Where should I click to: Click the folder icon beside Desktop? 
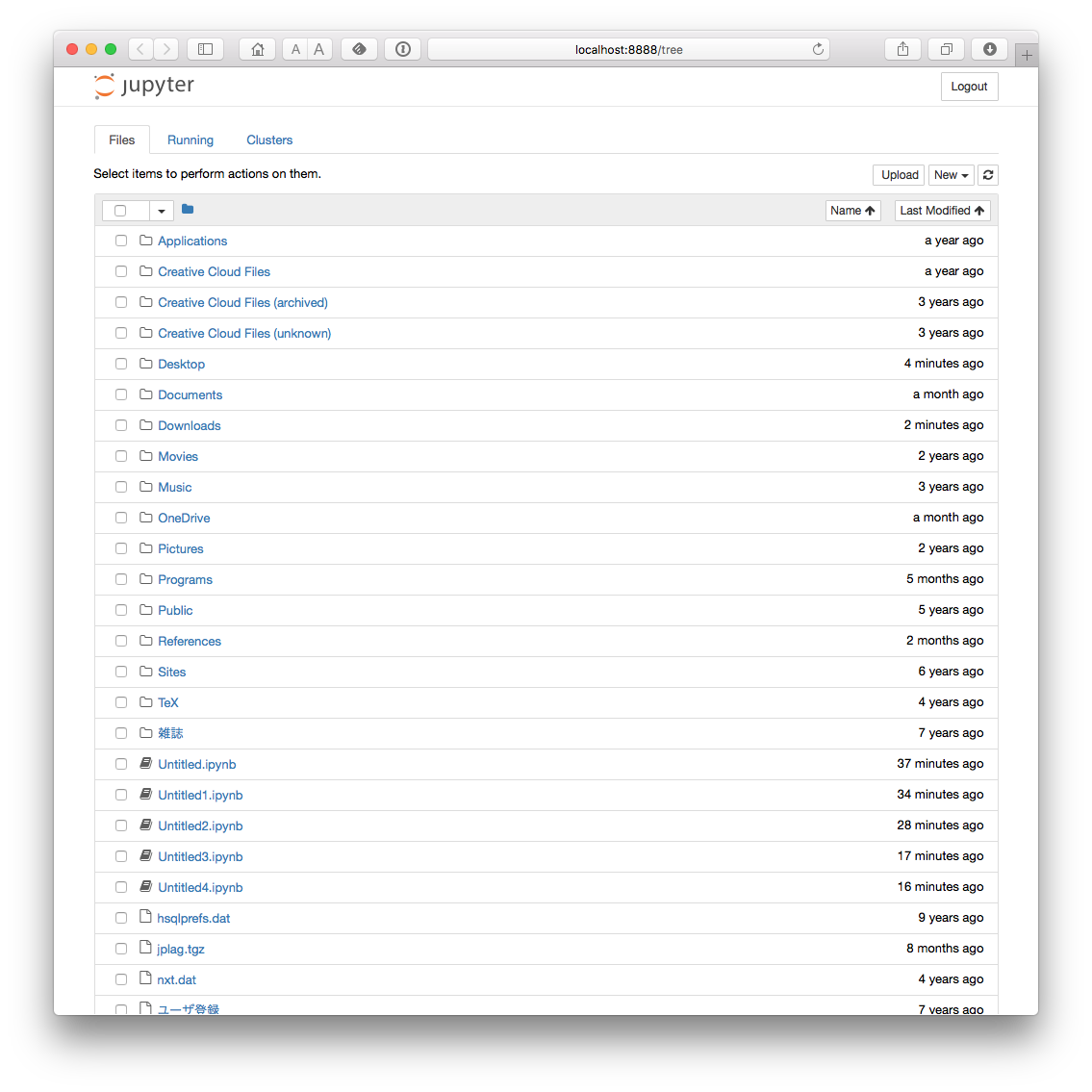144,363
